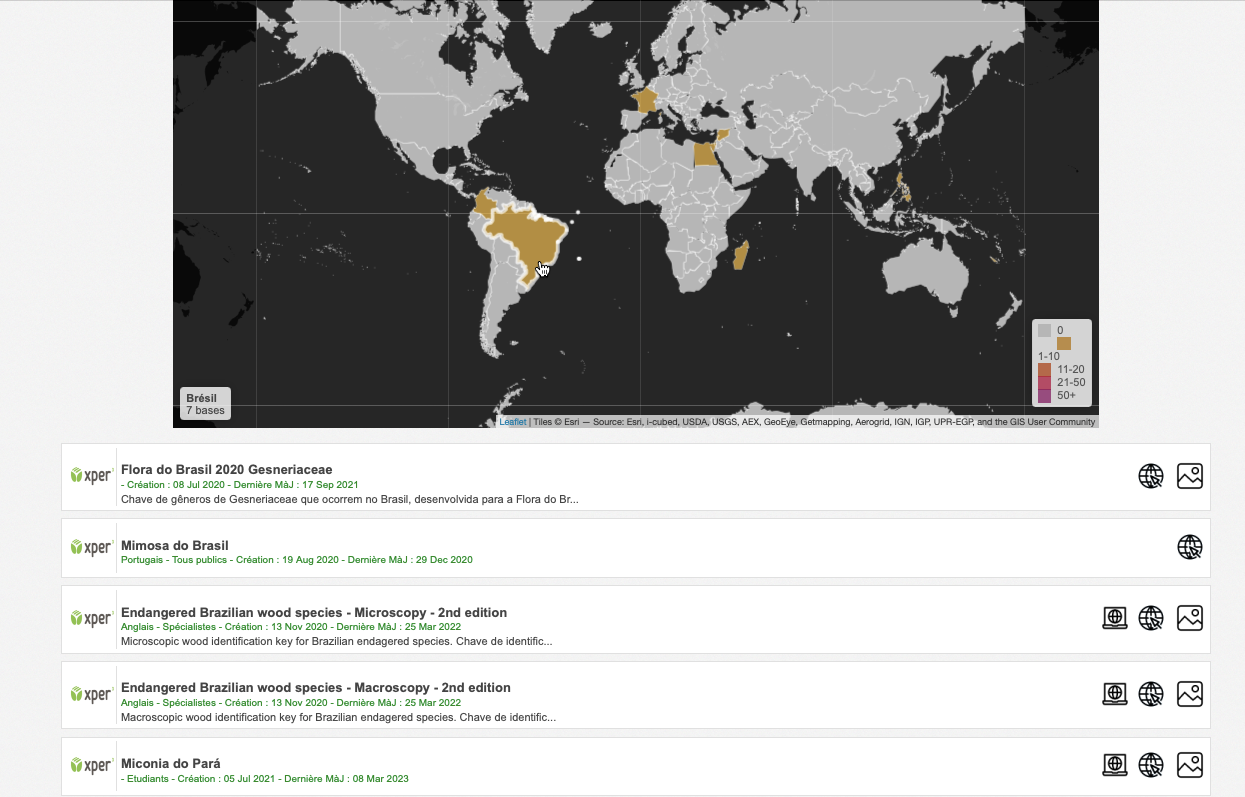Select Madagascar on the world map
This screenshot has width=1245, height=797.
tap(741, 256)
